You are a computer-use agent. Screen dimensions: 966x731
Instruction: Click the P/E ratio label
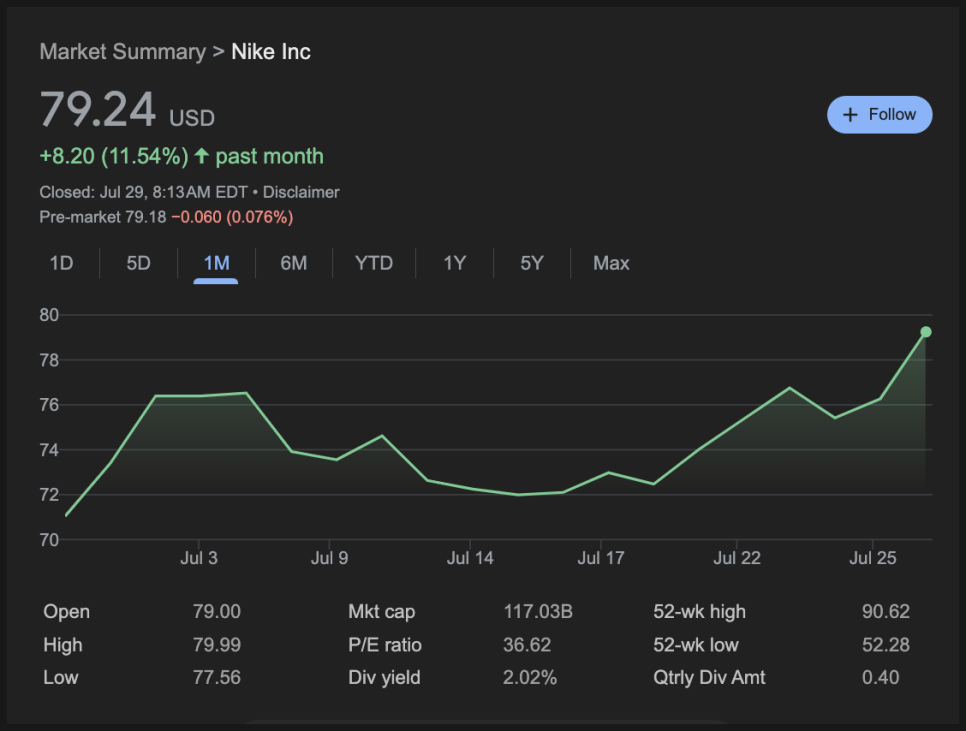tap(384, 645)
